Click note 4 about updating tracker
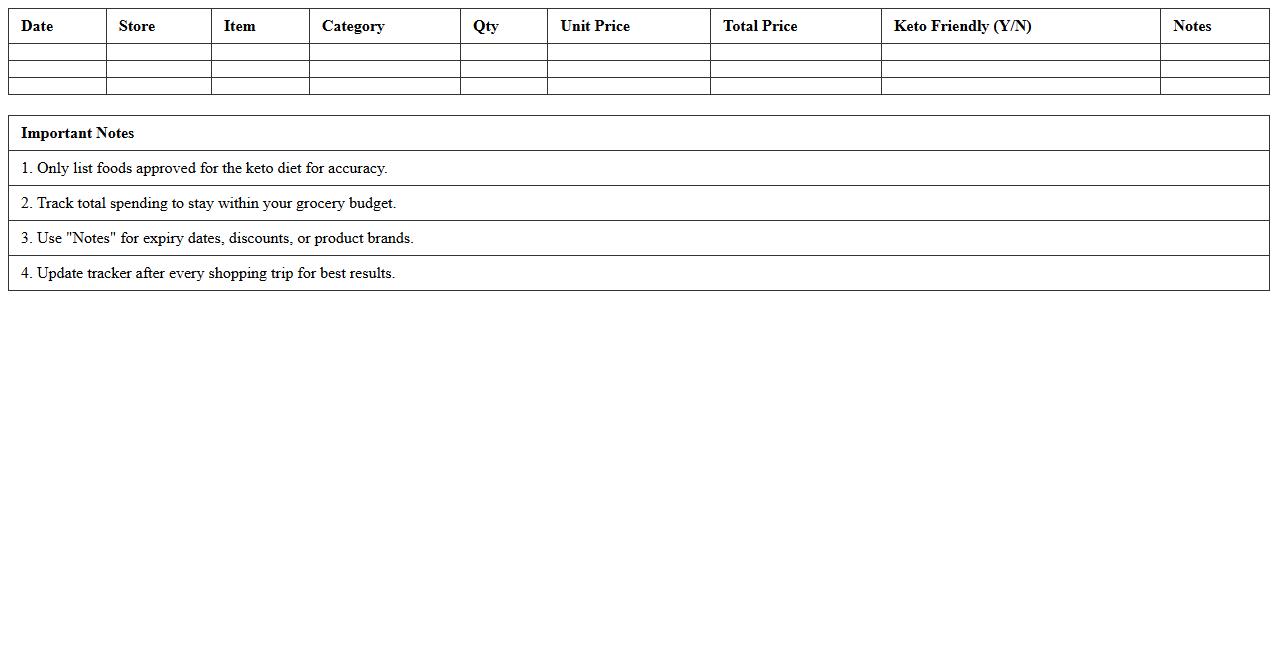This screenshot has height=650, width=1278. pyautogui.click(x=208, y=273)
